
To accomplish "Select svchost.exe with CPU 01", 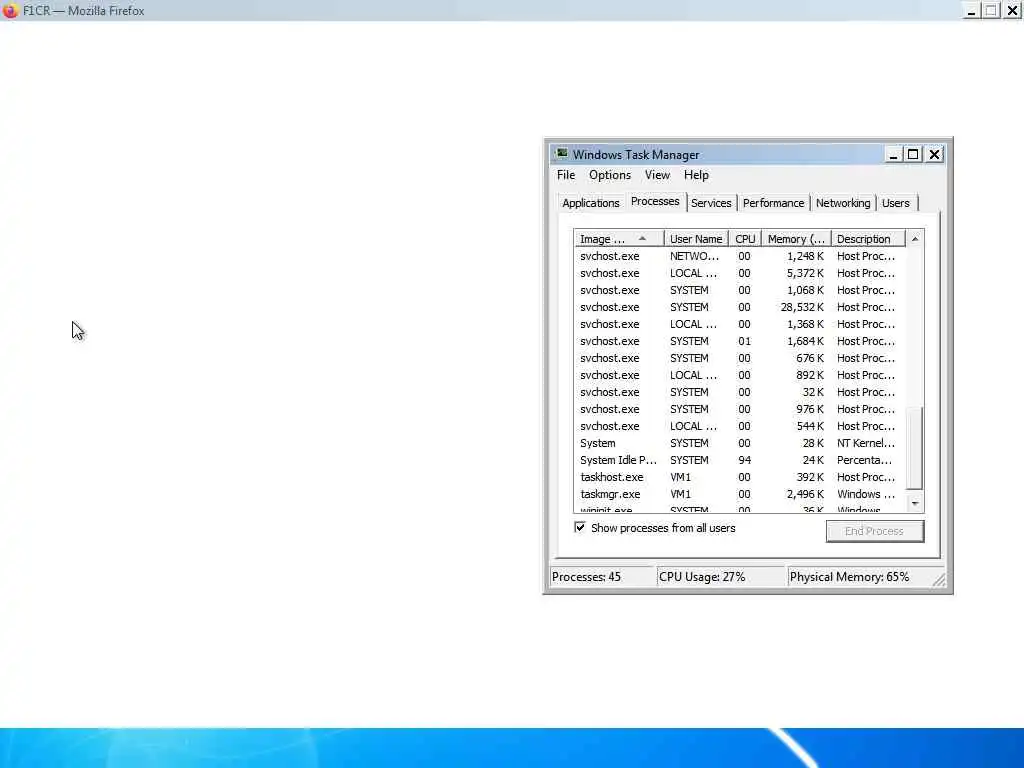I will coord(740,342).
